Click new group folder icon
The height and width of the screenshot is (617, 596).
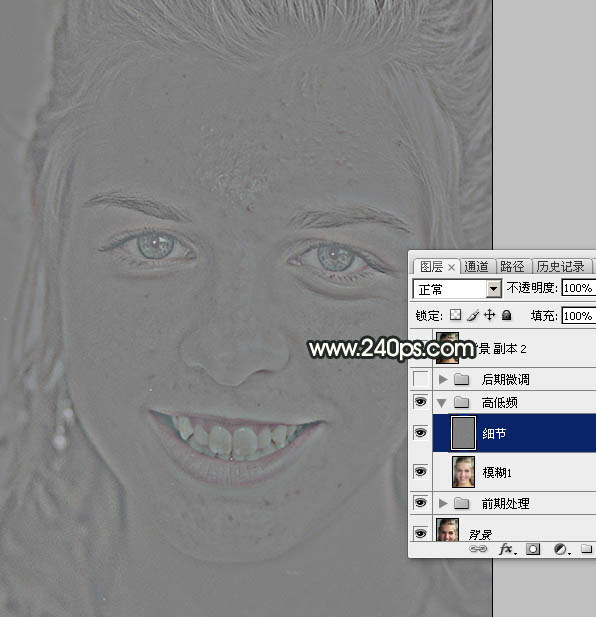point(587,549)
